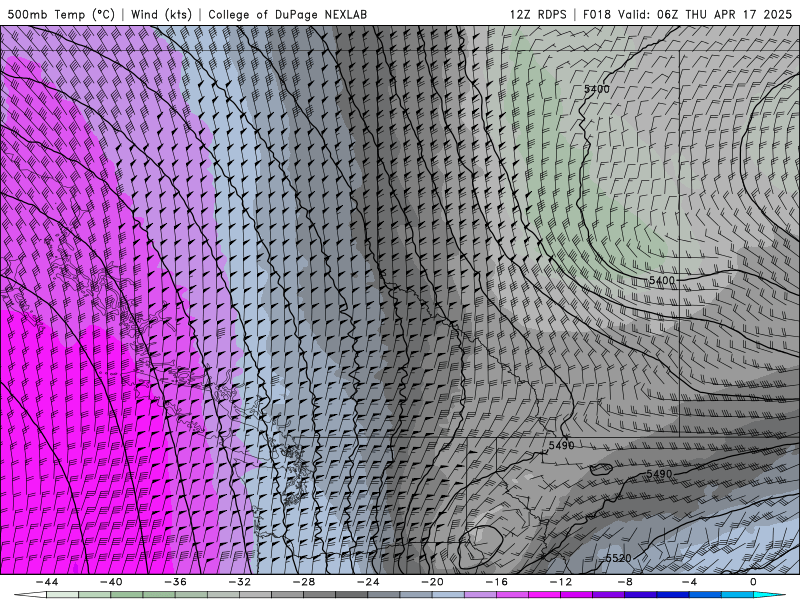
Task: Click the 0 color scale label
Action: click(x=753, y=582)
